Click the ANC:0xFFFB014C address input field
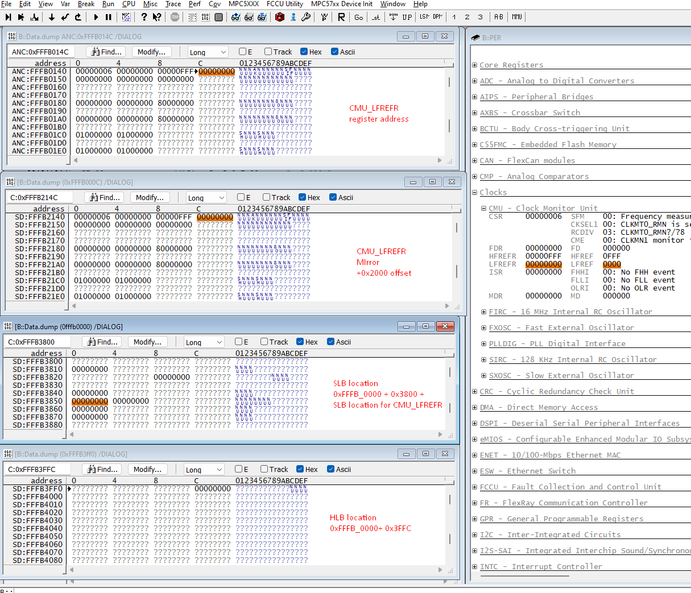 coord(41,52)
